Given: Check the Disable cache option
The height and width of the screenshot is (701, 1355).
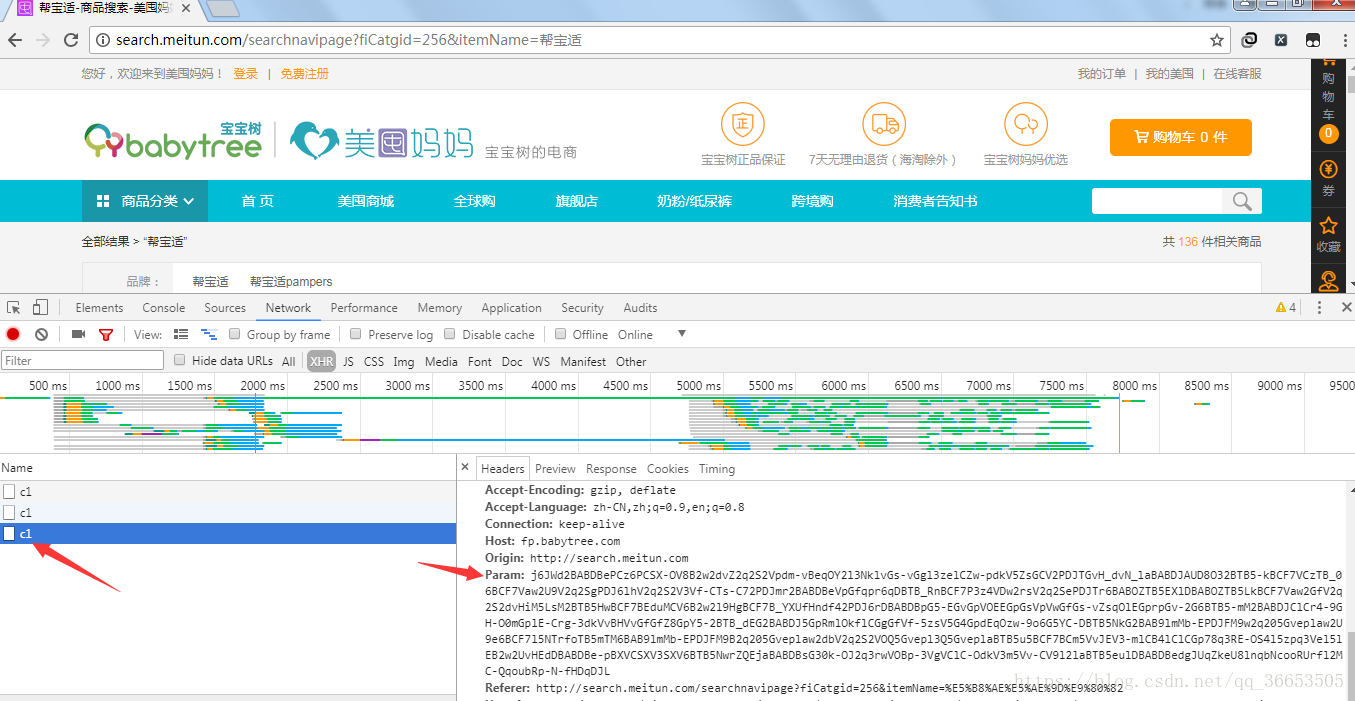Looking at the screenshot, I should [x=450, y=334].
